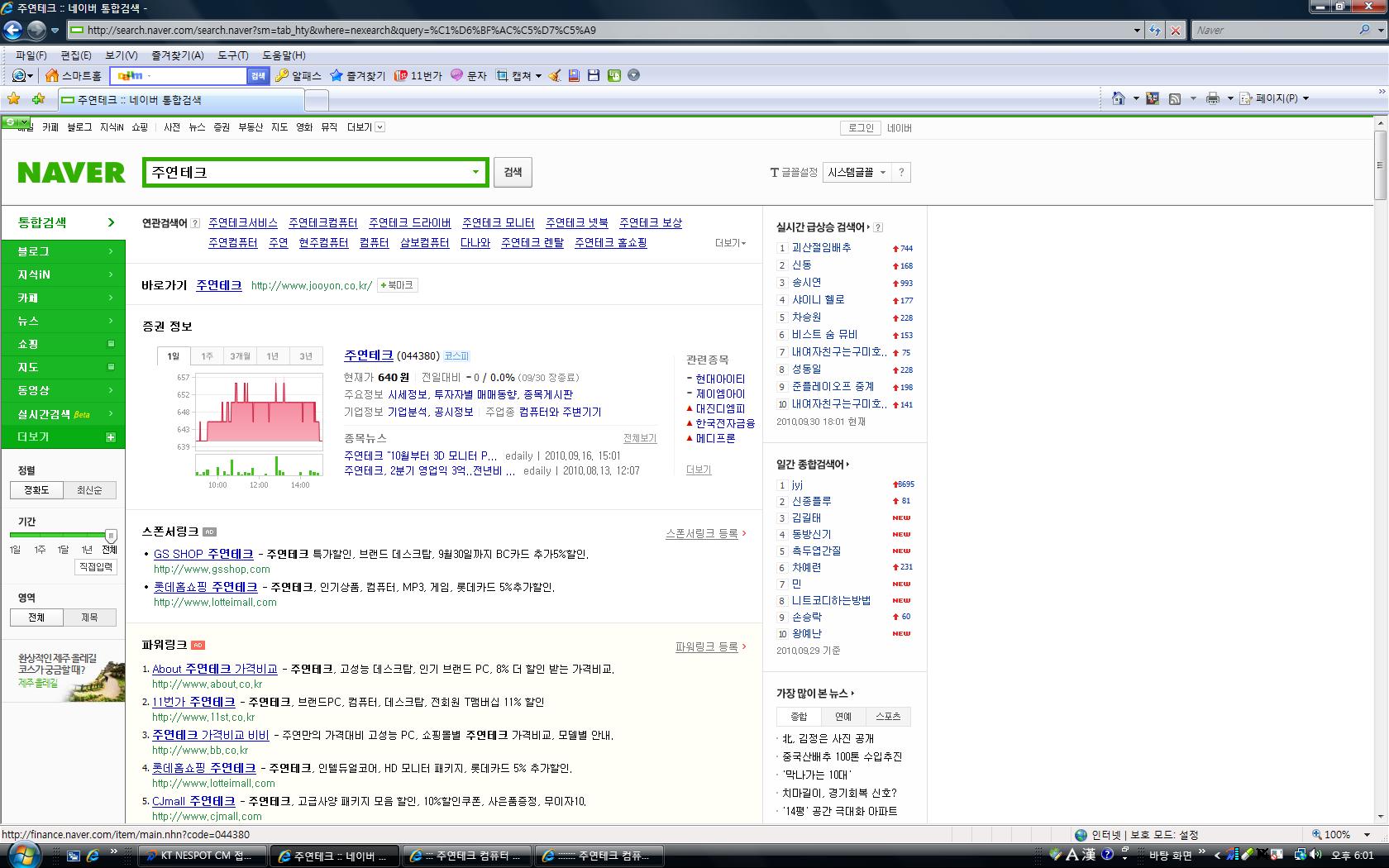This screenshot has height=868, width=1389.
Task: Click the 연관검색어 help question icon
Action: point(195,223)
